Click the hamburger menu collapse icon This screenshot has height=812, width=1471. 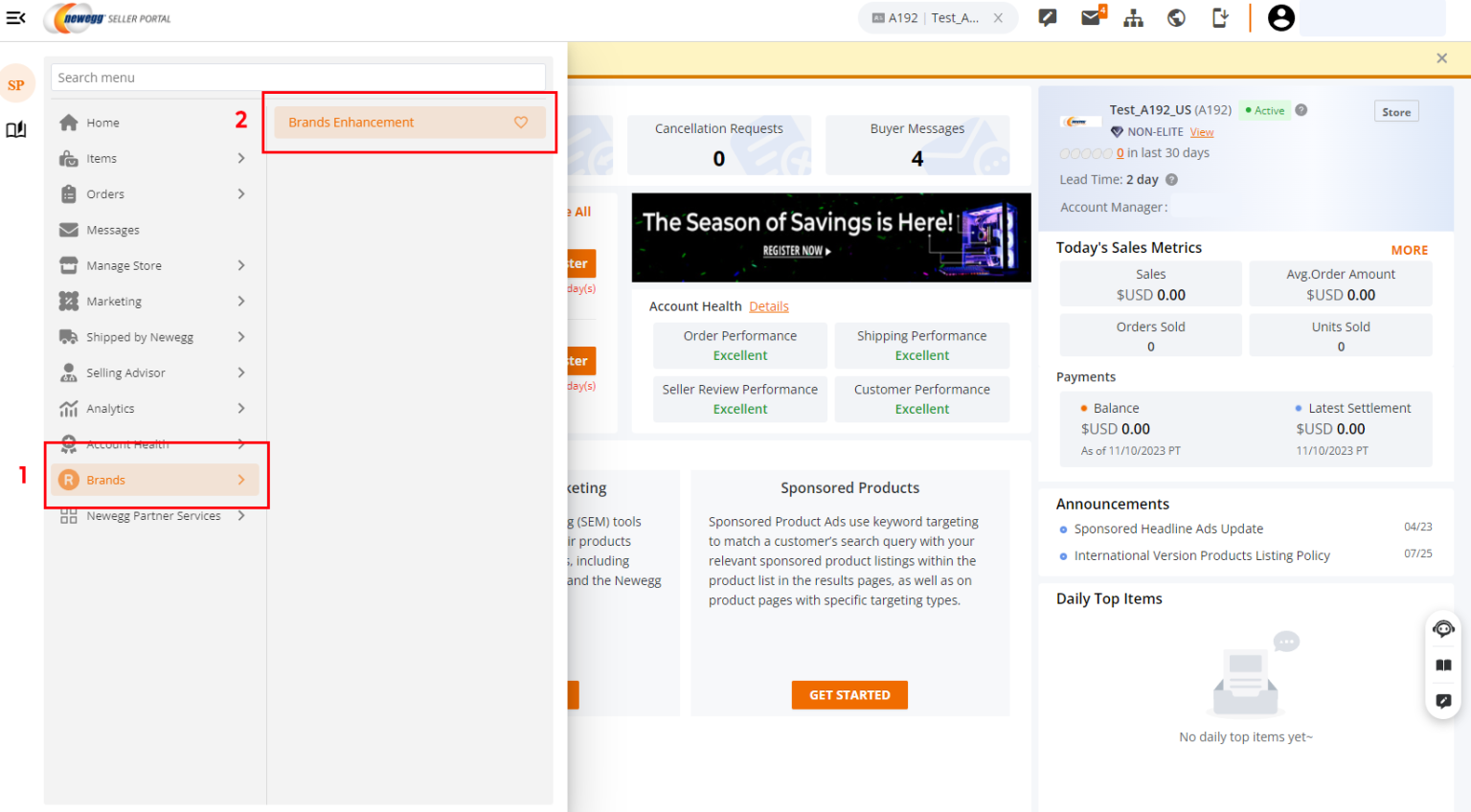(16, 18)
